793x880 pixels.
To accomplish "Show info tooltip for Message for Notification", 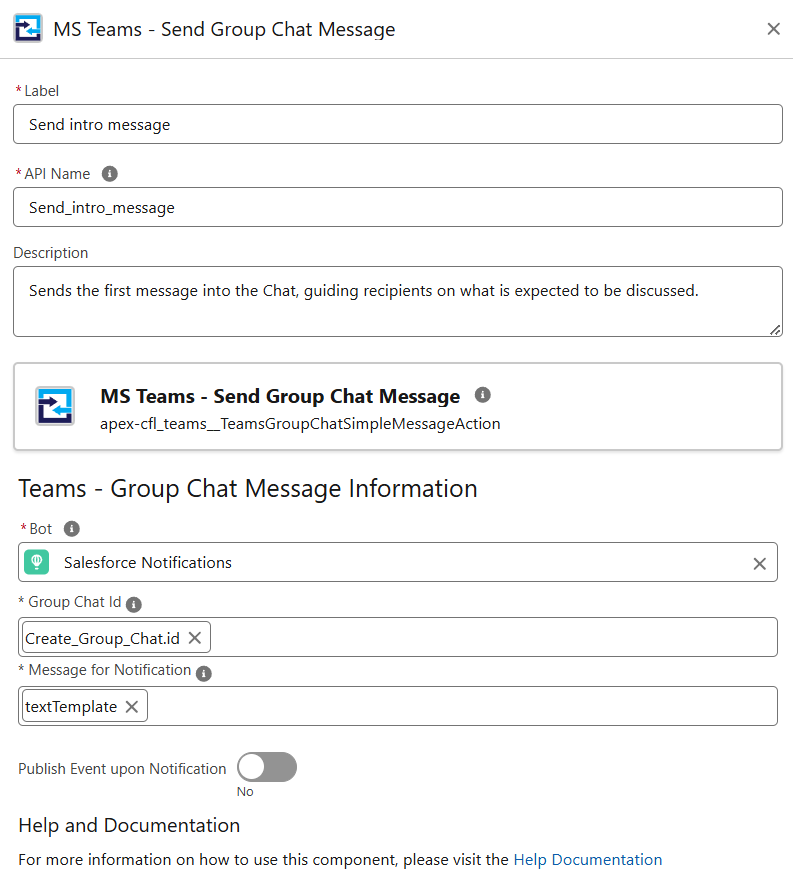I will tap(204, 673).
